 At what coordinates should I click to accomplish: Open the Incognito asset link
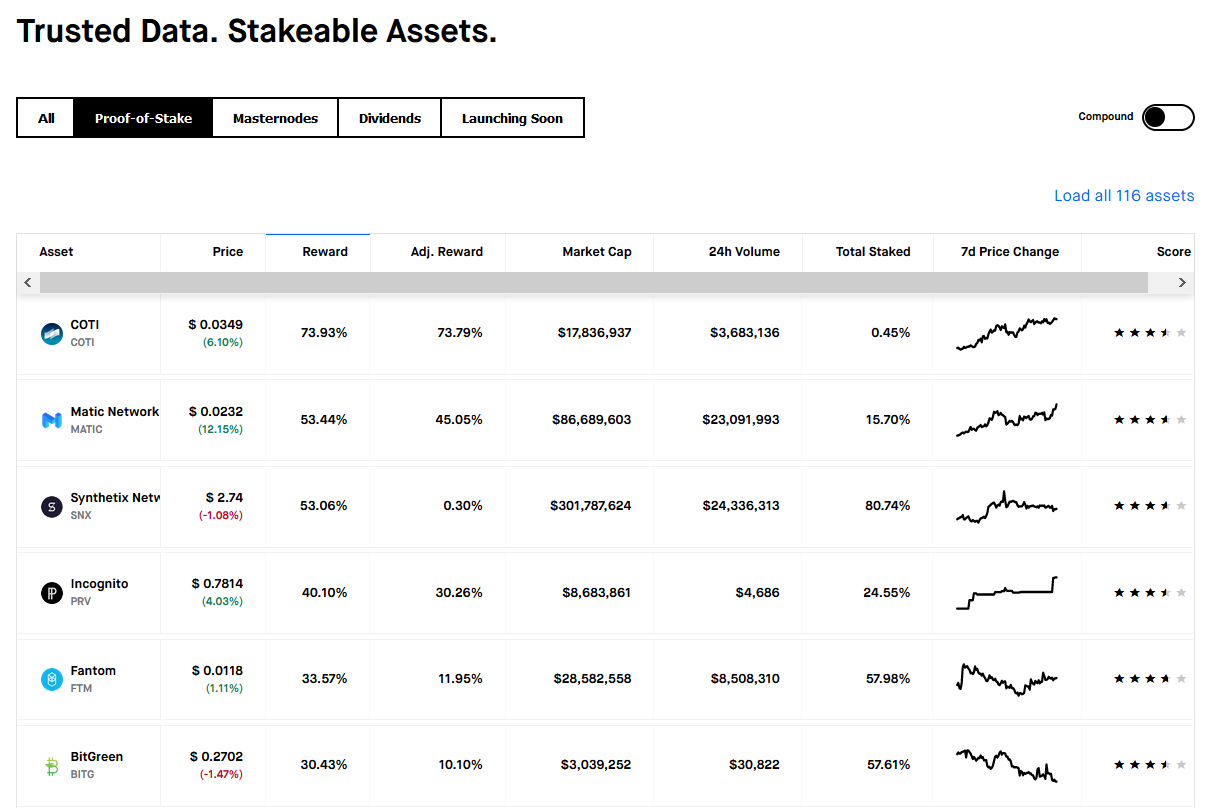tap(99, 584)
